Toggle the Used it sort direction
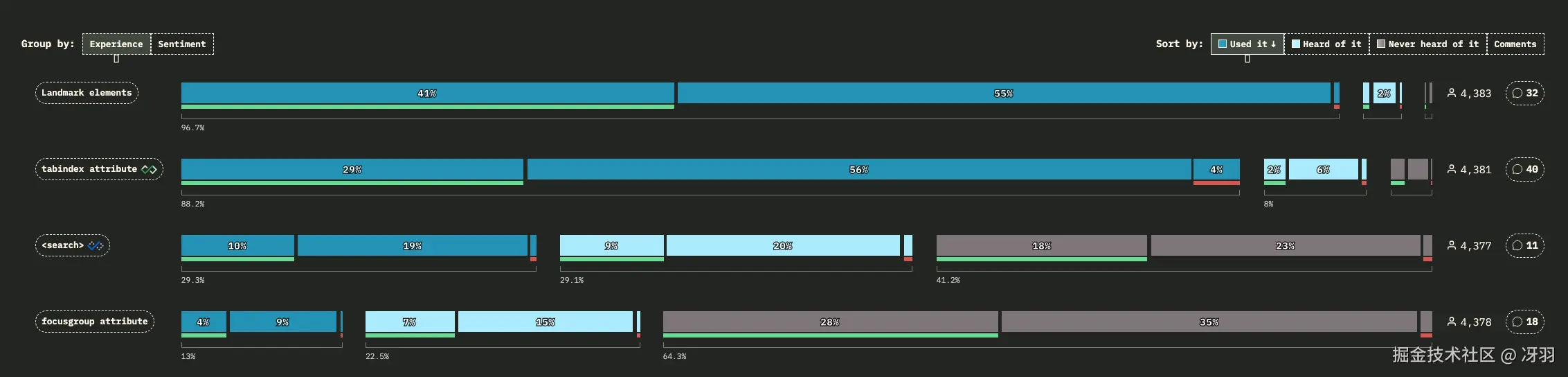Viewport: 1568px width, 377px height. (x=1247, y=44)
